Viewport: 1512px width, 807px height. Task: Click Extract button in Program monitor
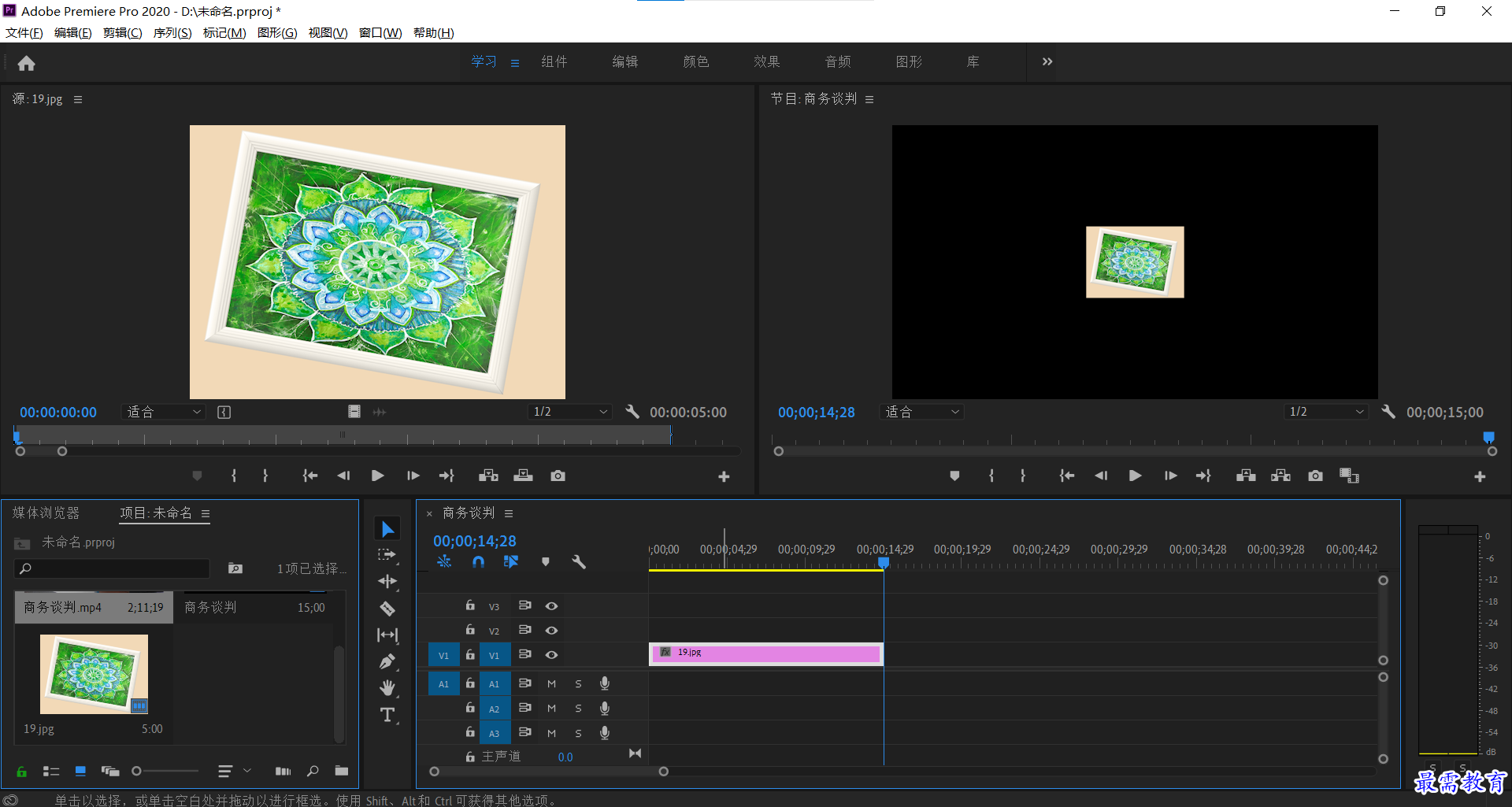pos(1280,476)
